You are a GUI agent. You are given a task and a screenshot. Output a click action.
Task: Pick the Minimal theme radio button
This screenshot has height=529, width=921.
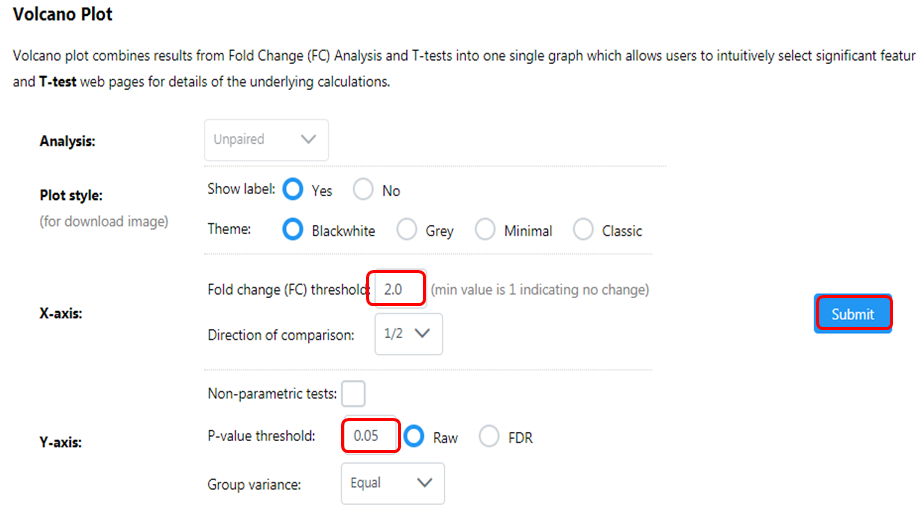click(x=485, y=230)
